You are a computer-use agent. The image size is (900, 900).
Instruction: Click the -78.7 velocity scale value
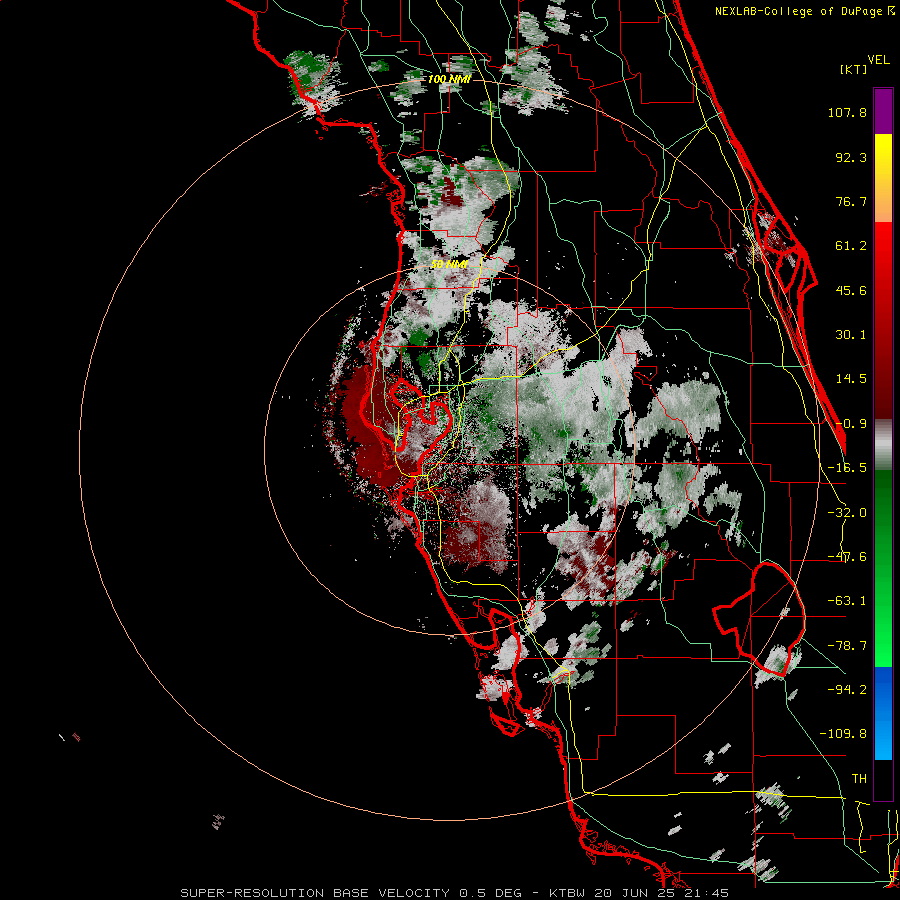click(x=847, y=646)
